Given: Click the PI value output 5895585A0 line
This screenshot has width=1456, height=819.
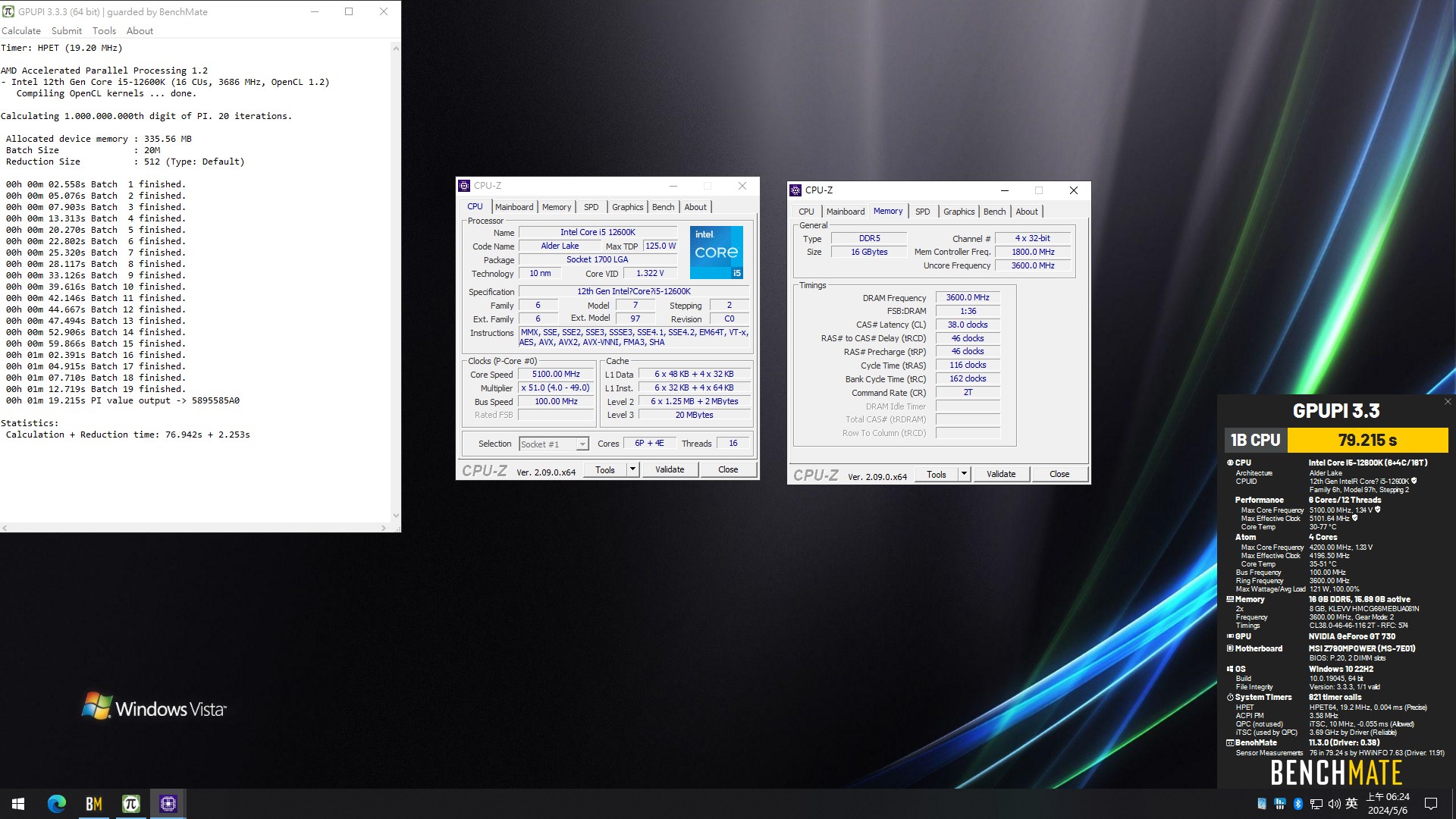Looking at the screenshot, I should point(123,400).
